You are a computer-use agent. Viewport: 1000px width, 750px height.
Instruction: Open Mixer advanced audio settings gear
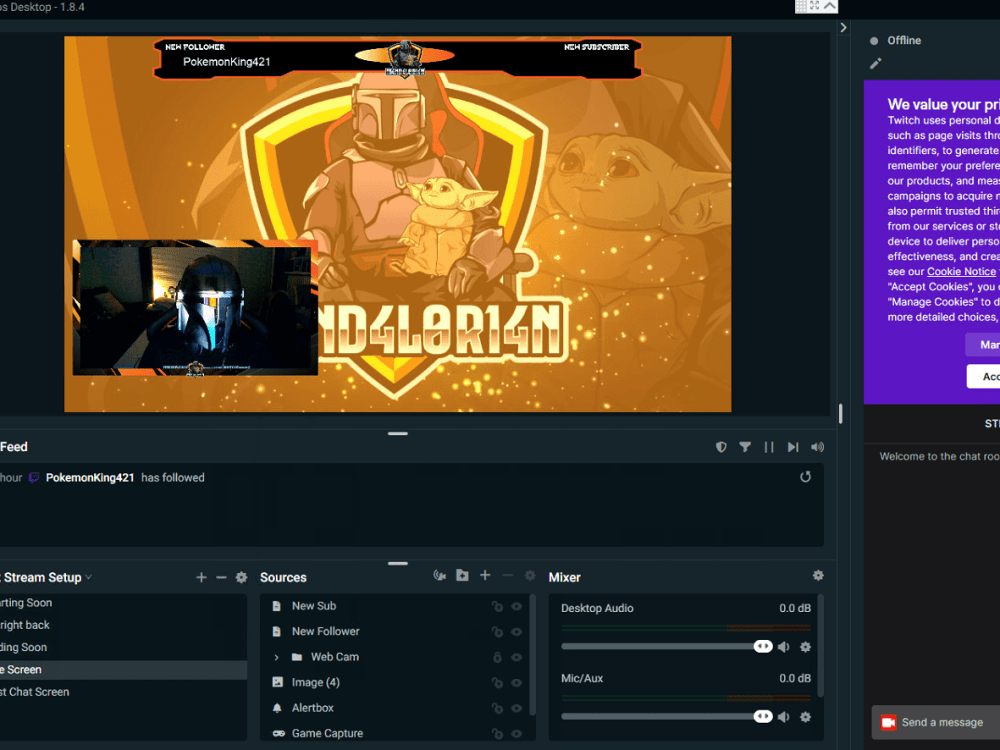(x=818, y=575)
